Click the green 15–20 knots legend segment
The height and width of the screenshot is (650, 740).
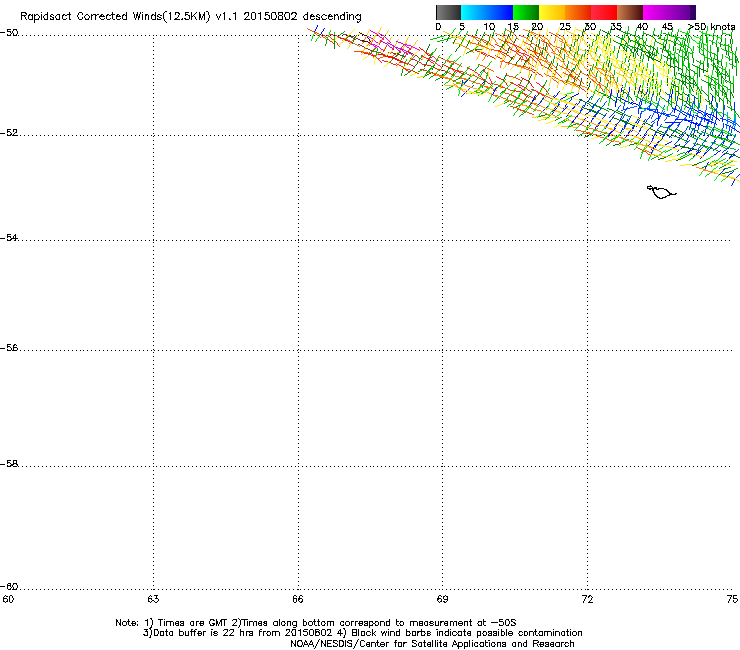tap(526, 12)
